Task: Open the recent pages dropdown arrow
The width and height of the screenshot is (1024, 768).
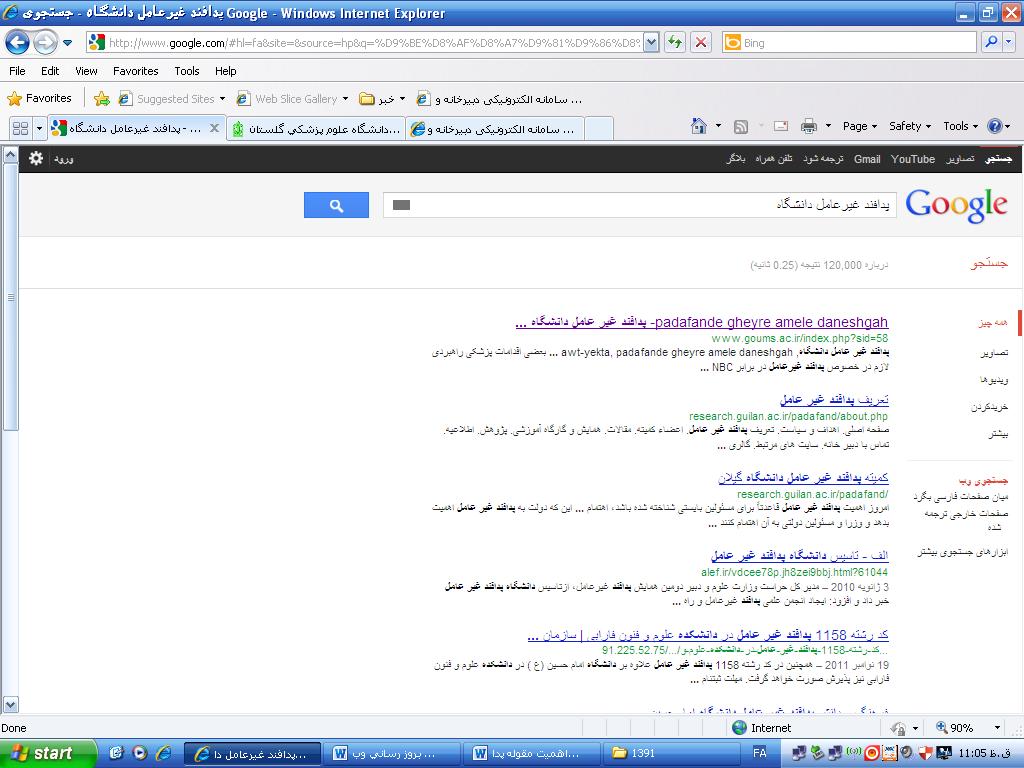Action: tap(67, 43)
